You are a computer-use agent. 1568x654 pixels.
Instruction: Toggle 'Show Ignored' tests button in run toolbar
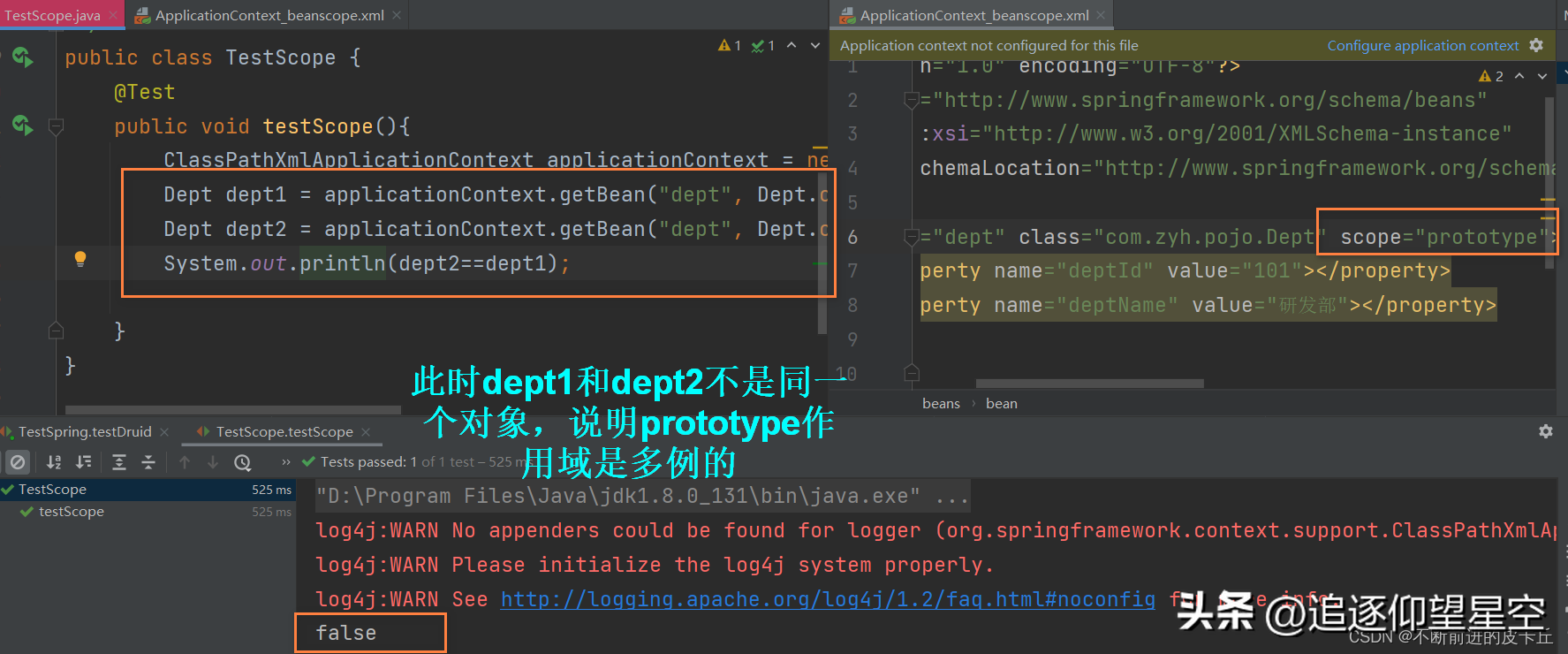(18, 461)
